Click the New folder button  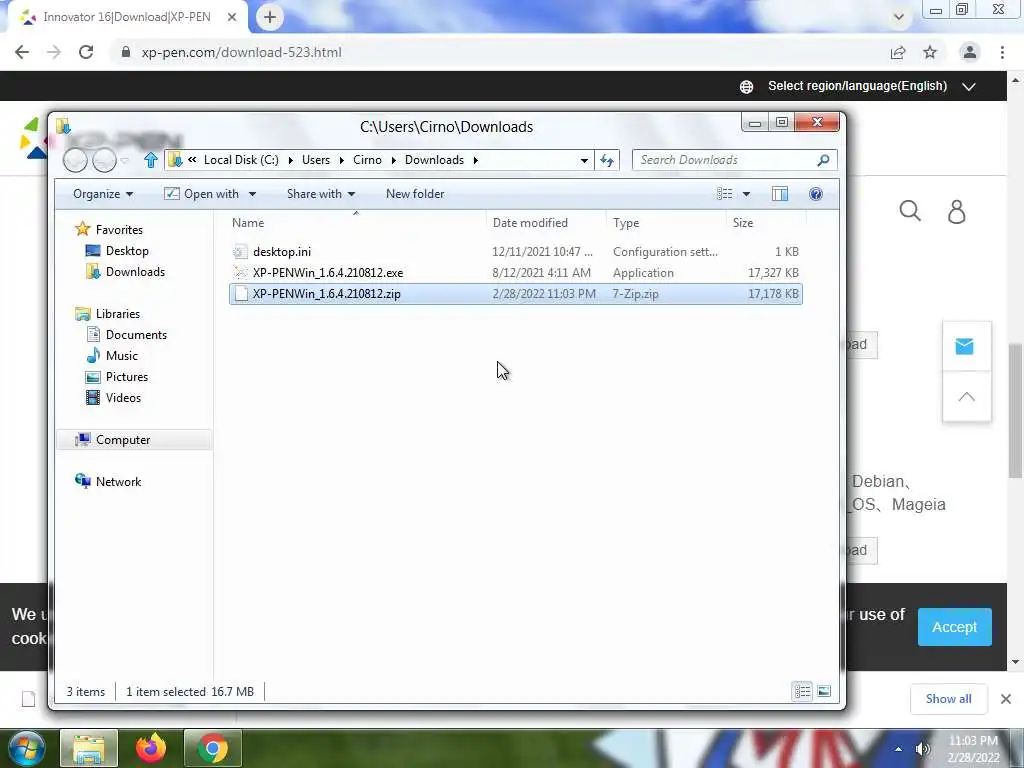pyautogui.click(x=415, y=194)
